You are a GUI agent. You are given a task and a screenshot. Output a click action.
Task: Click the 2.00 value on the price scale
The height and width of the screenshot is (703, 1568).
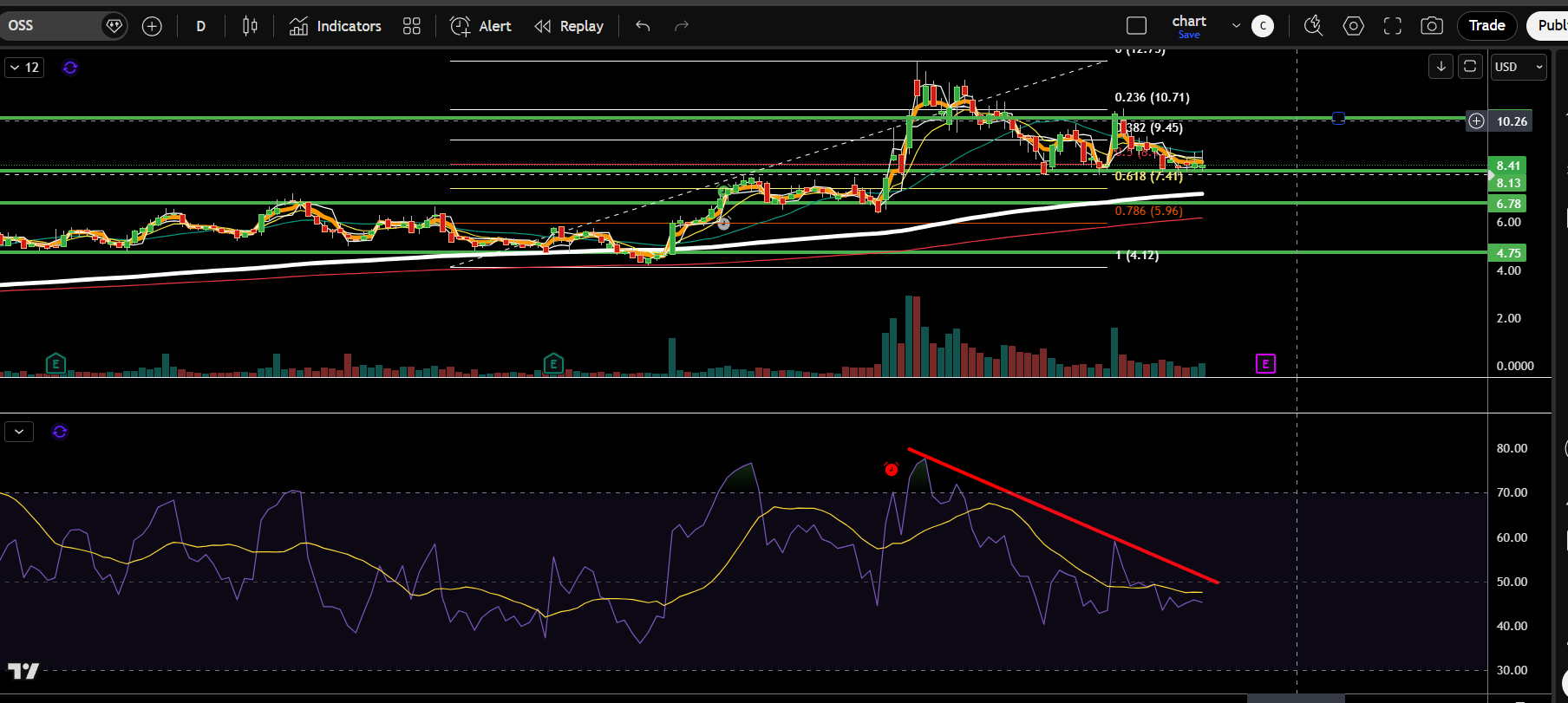coord(1509,318)
